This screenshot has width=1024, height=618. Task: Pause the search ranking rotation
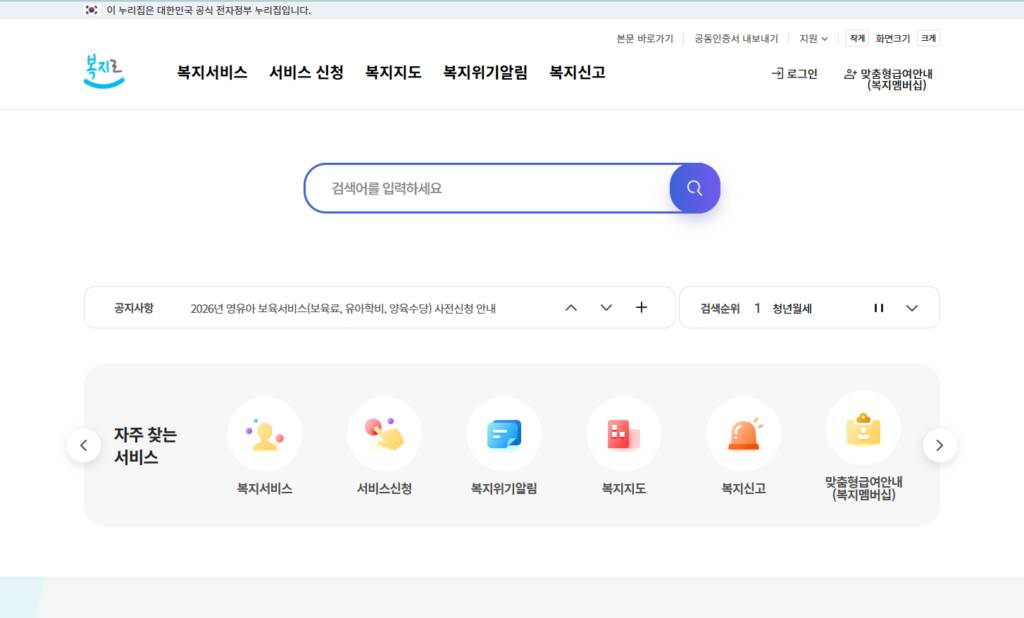pos(879,308)
